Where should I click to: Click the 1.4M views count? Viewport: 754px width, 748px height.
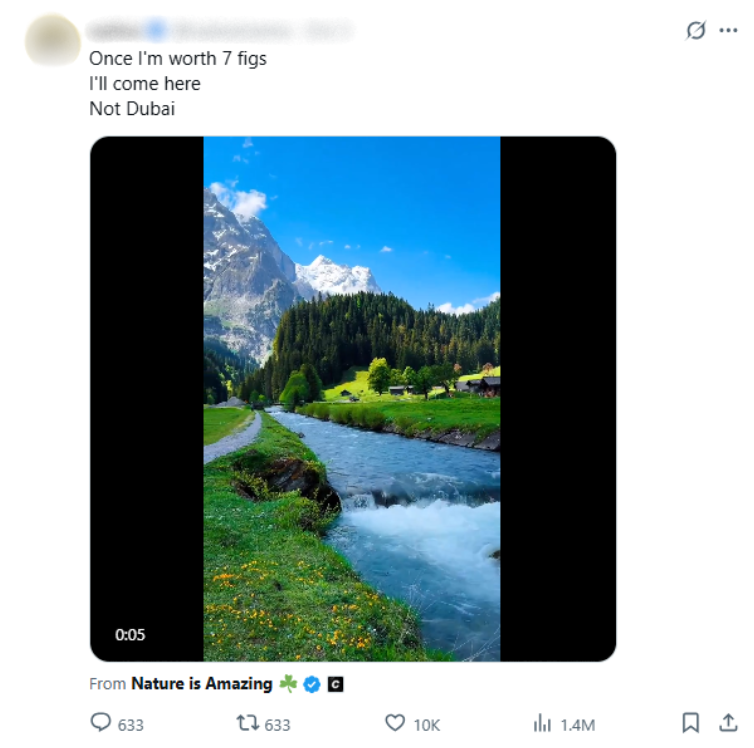tap(577, 724)
